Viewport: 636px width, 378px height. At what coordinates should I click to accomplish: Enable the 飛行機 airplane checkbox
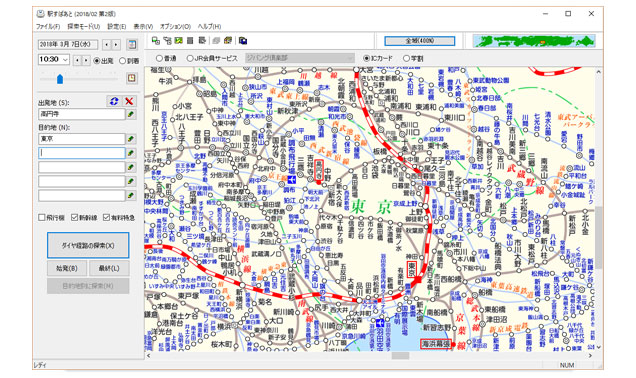pos(41,217)
